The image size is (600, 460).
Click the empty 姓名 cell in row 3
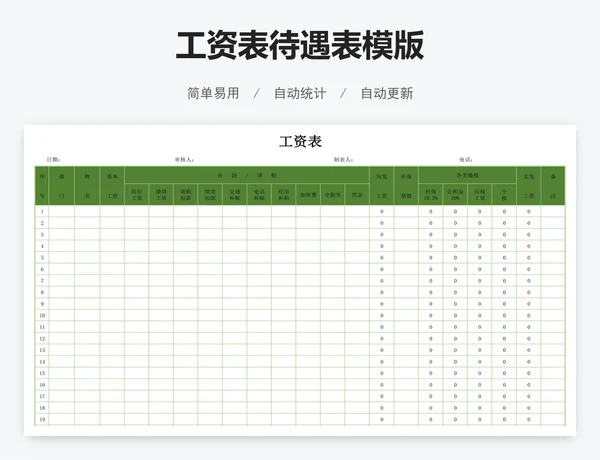coord(87,234)
